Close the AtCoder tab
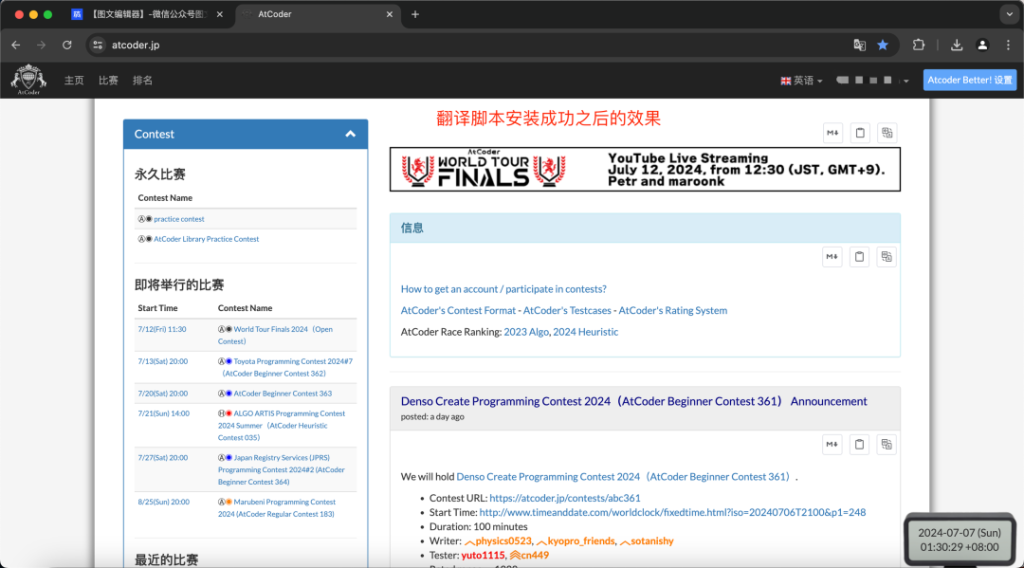The image size is (1024, 568). point(389,14)
